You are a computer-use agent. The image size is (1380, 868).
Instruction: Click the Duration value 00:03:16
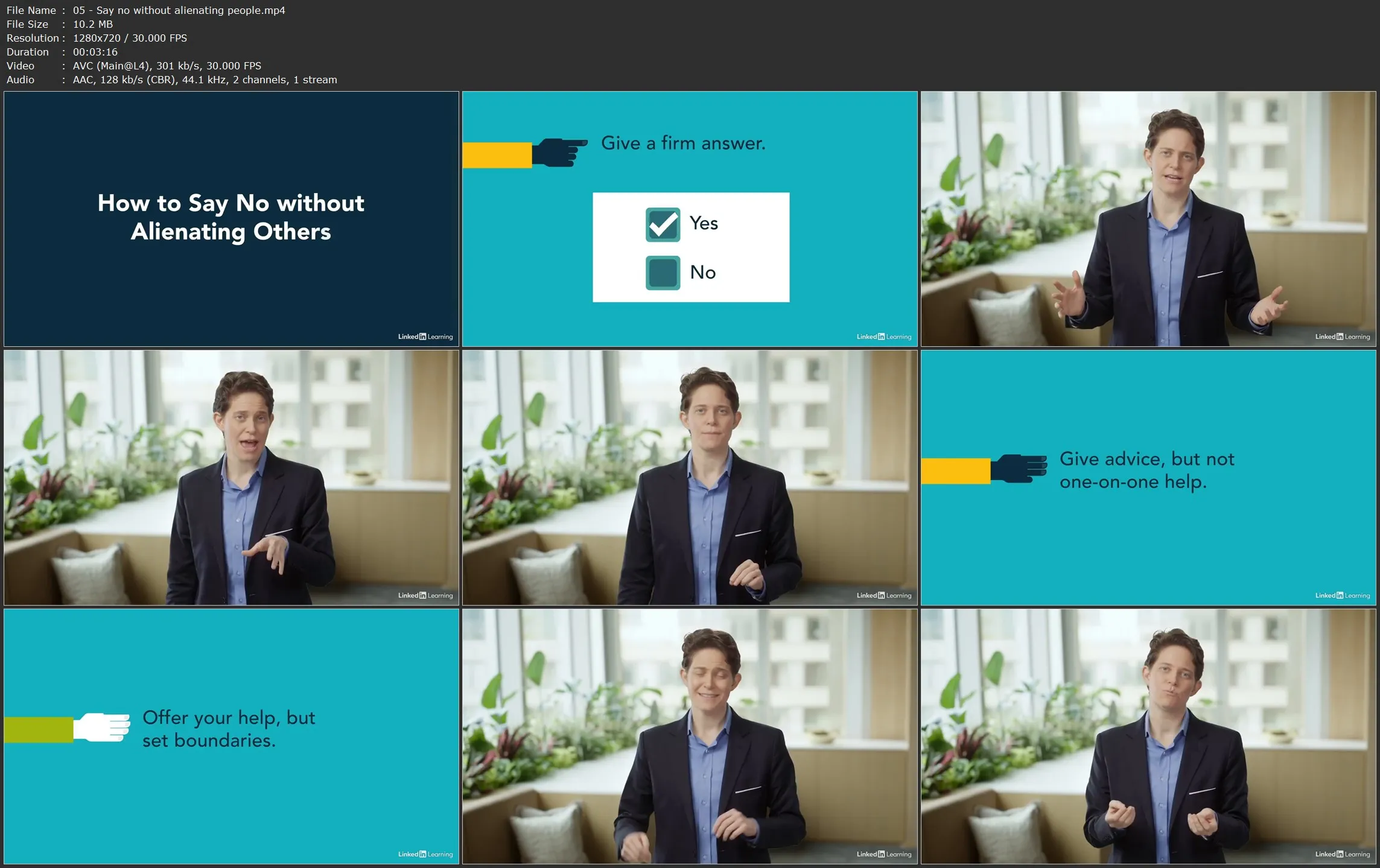click(95, 52)
